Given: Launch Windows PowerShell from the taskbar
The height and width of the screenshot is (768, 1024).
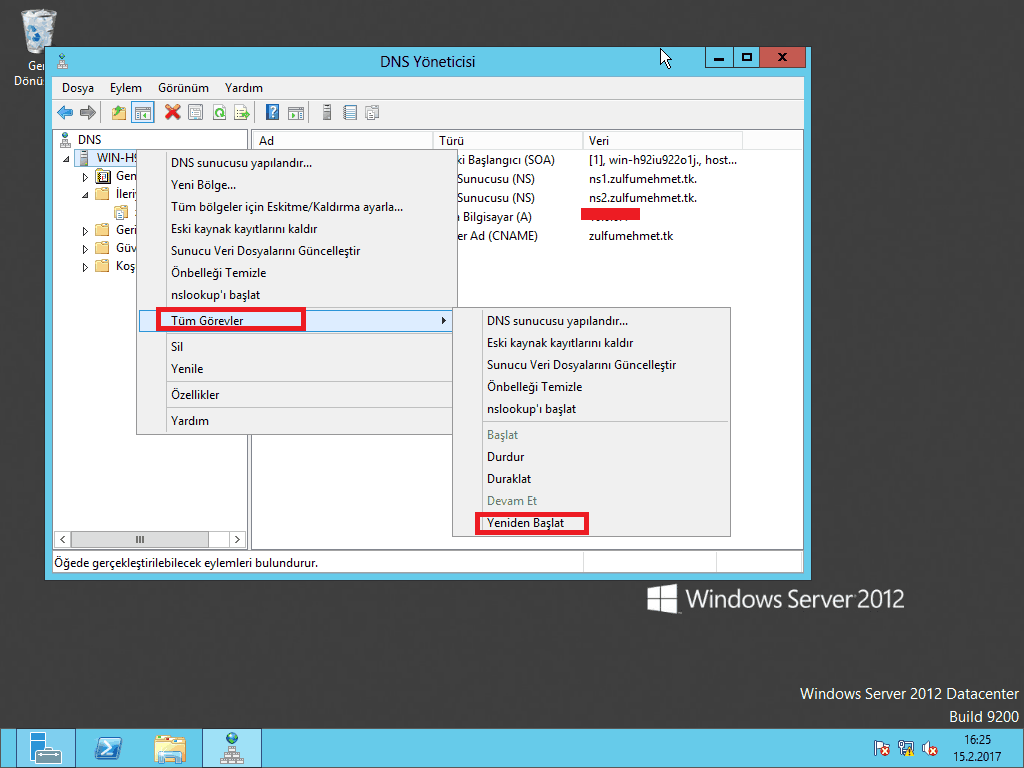Looking at the screenshot, I should point(108,747).
